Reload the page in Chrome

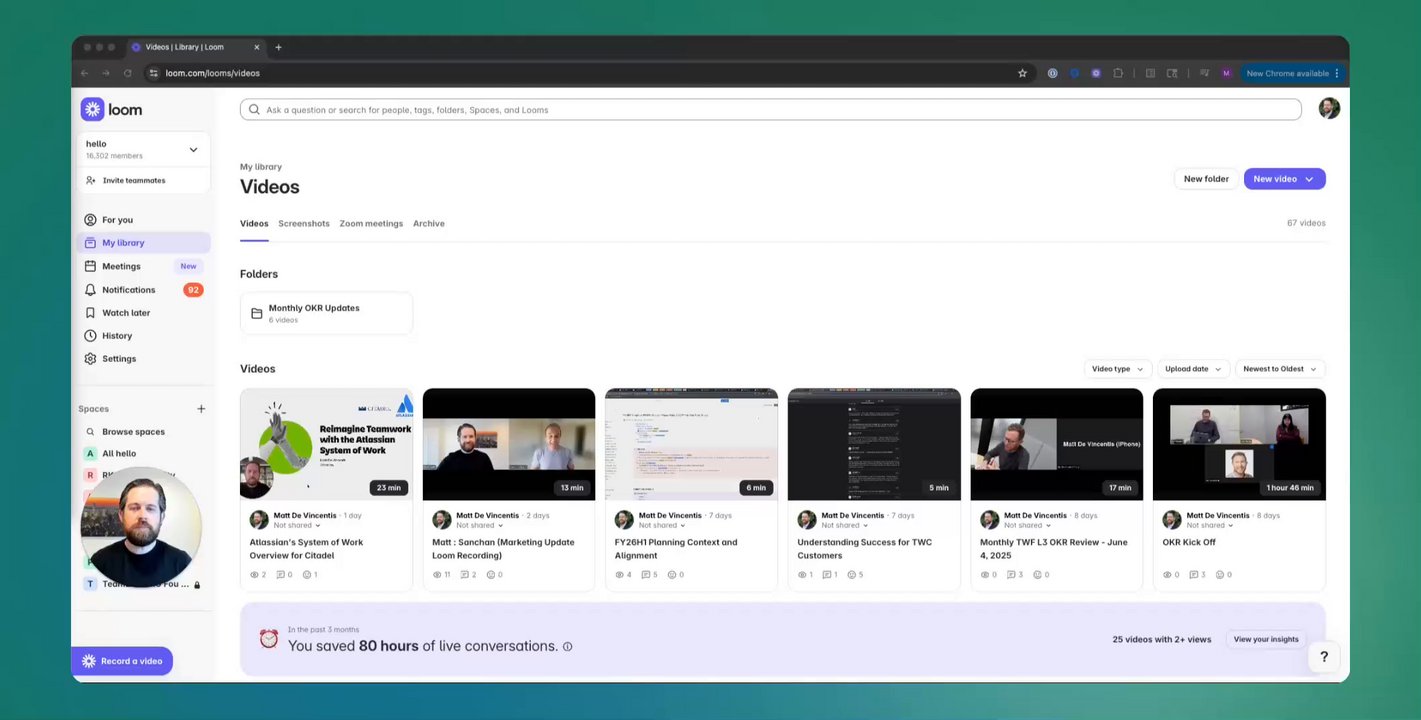point(127,73)
